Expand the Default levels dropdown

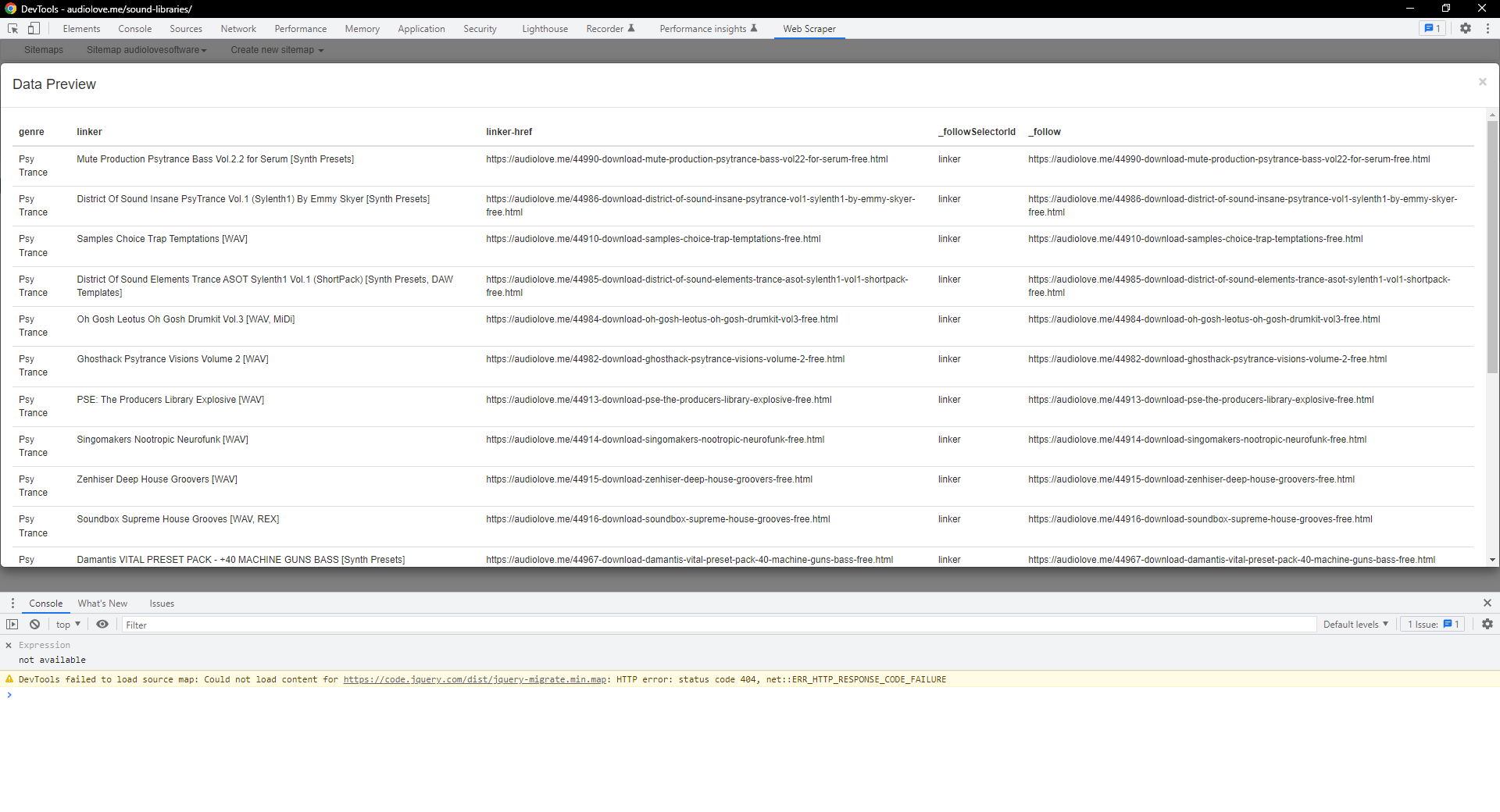[1355, 625]
